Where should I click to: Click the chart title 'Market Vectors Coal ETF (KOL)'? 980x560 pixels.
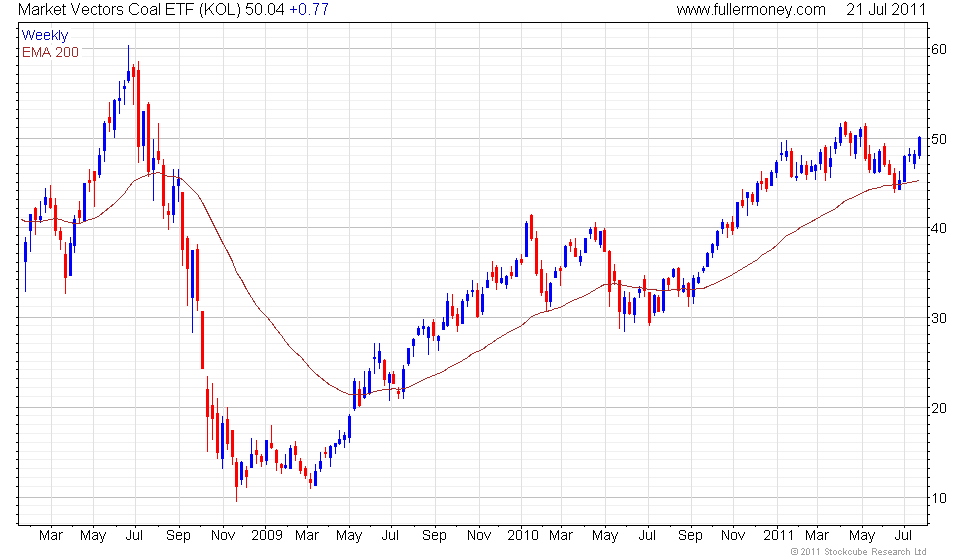(129, 9)
